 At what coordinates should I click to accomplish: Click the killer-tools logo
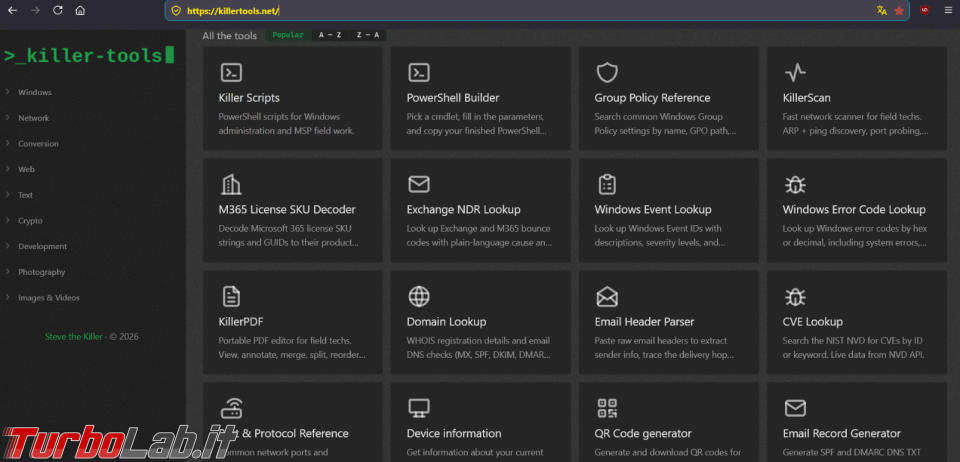coord(89,56)
